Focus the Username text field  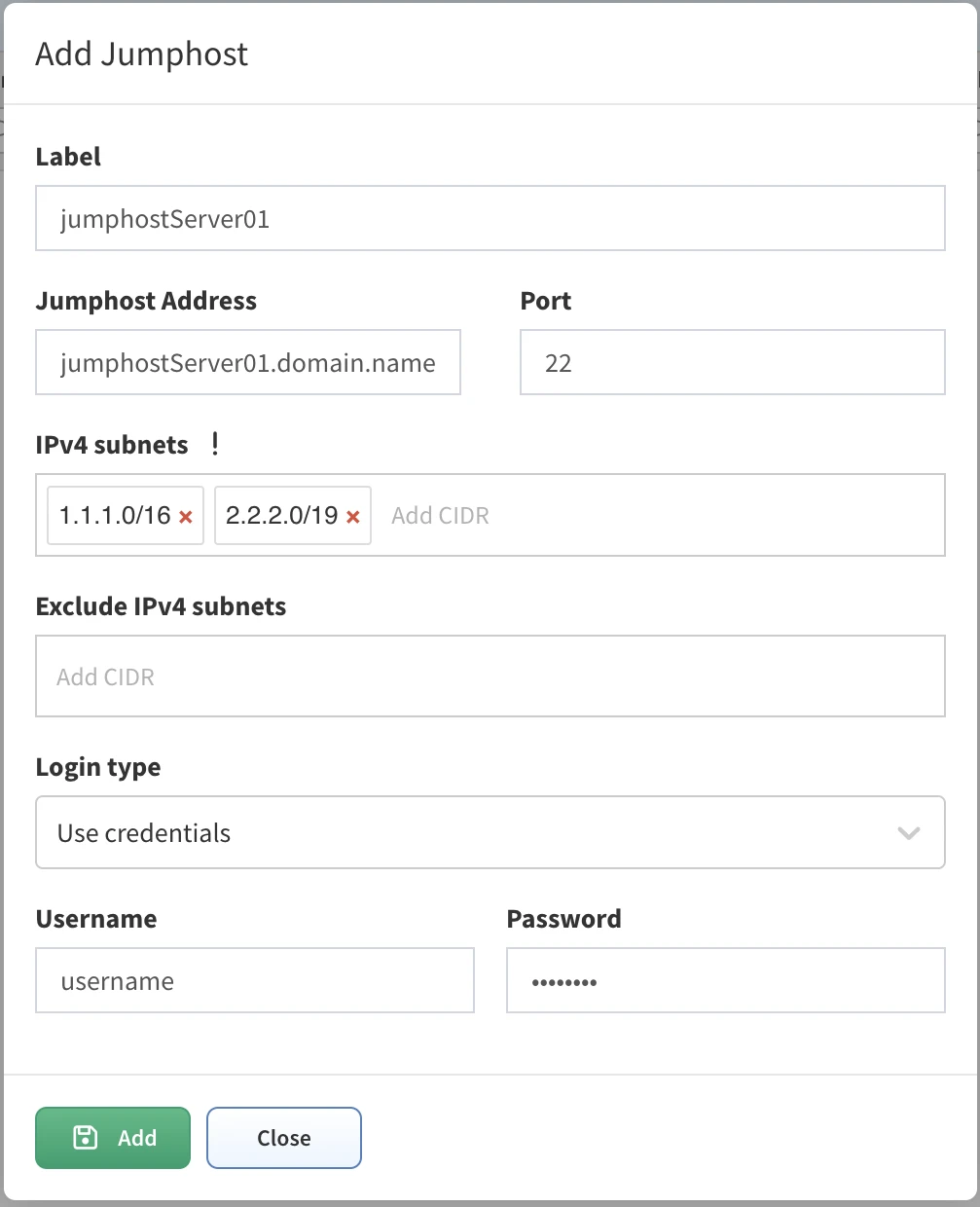[x=254, y=981]
